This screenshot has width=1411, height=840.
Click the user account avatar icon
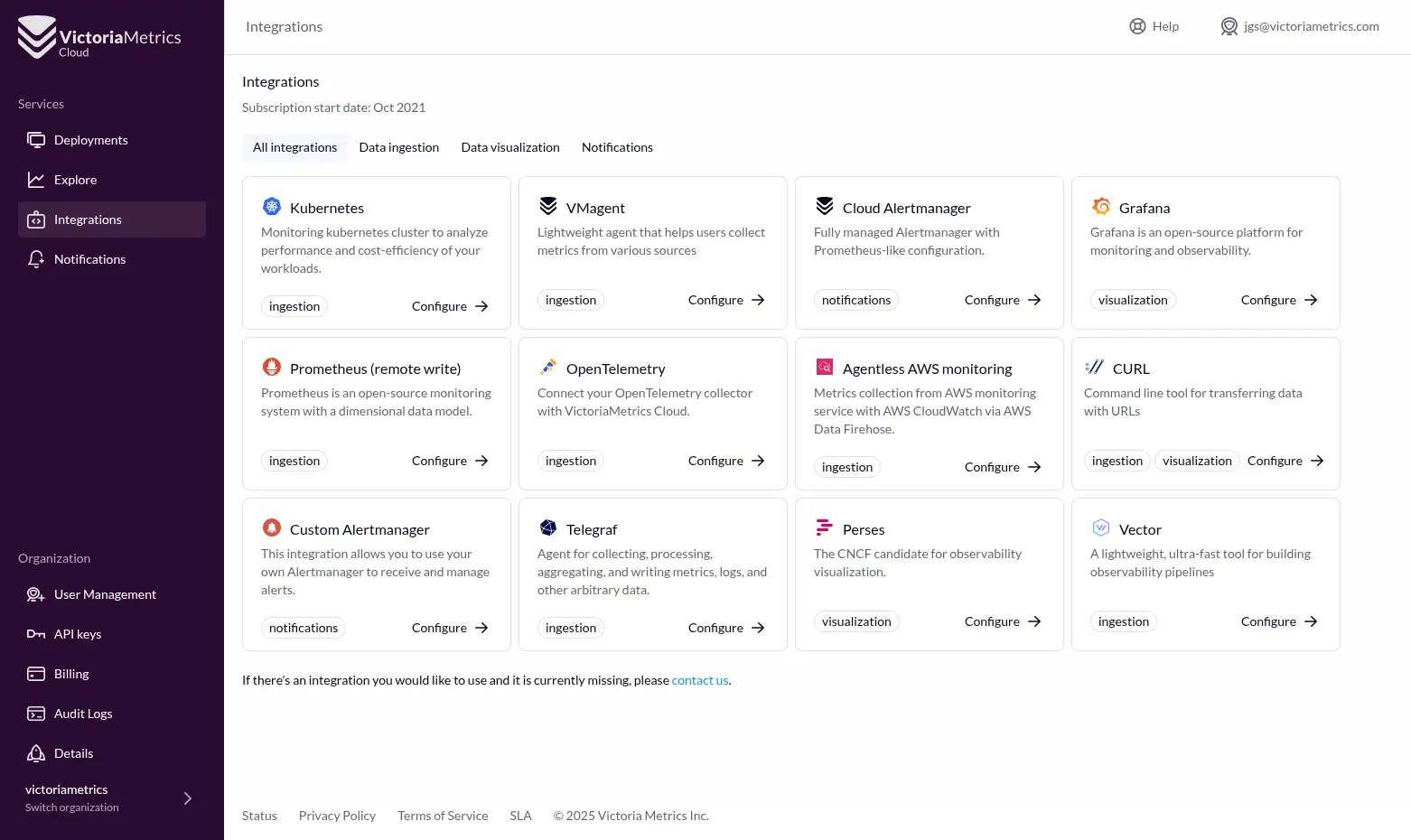coord(1229,26)
